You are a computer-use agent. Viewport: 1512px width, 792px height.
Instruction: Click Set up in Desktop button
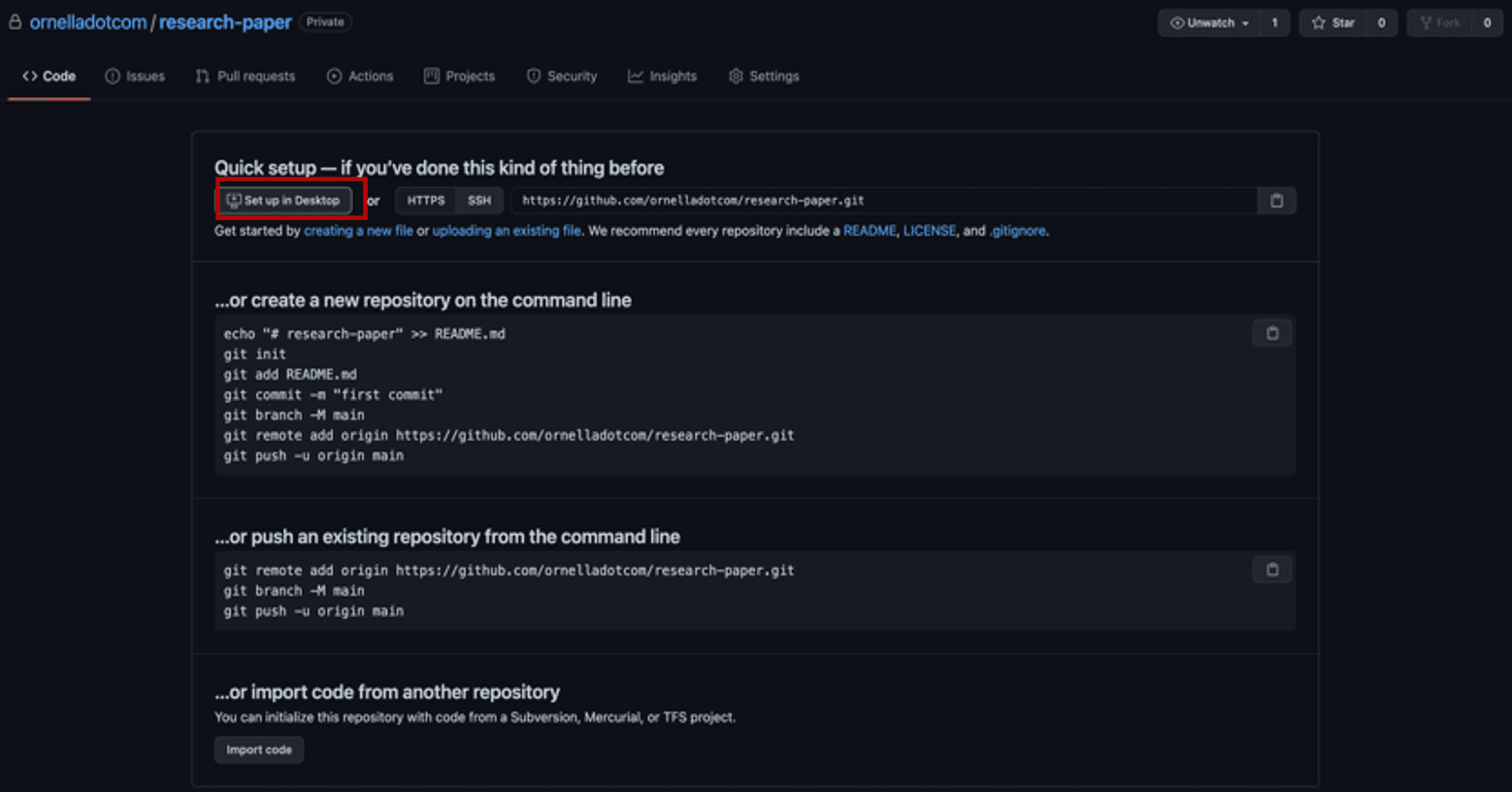pos(284,200)
